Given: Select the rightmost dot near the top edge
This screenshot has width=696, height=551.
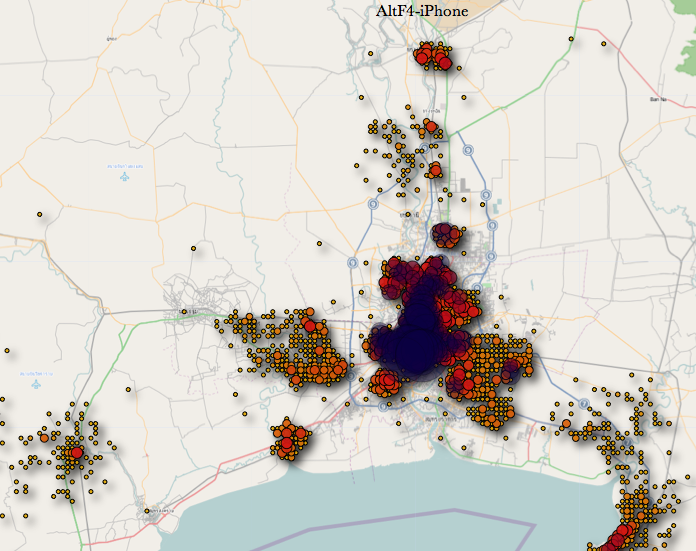Looking at the screenshot, I should click(x=604, y=44).
